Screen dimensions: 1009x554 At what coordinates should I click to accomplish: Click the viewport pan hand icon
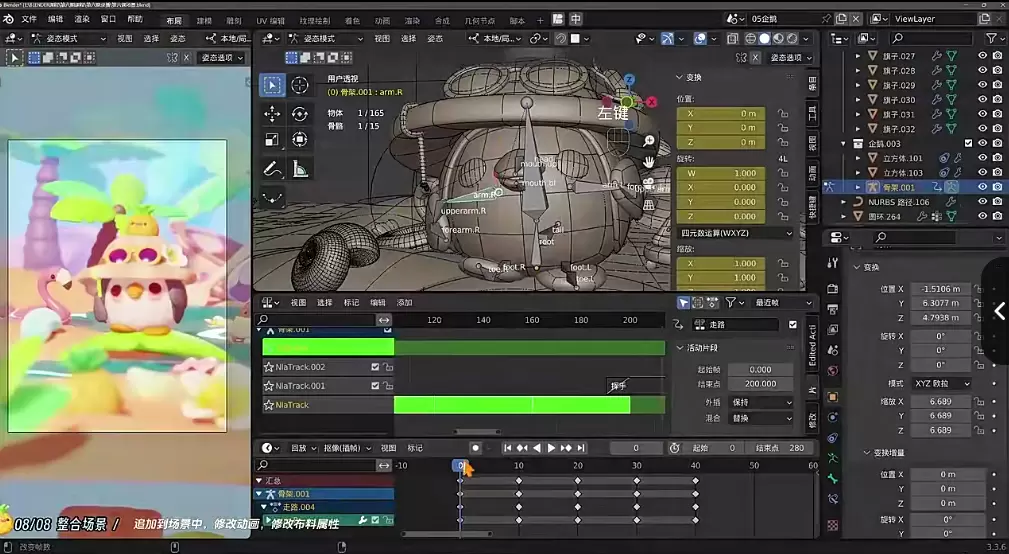point(649,162)
